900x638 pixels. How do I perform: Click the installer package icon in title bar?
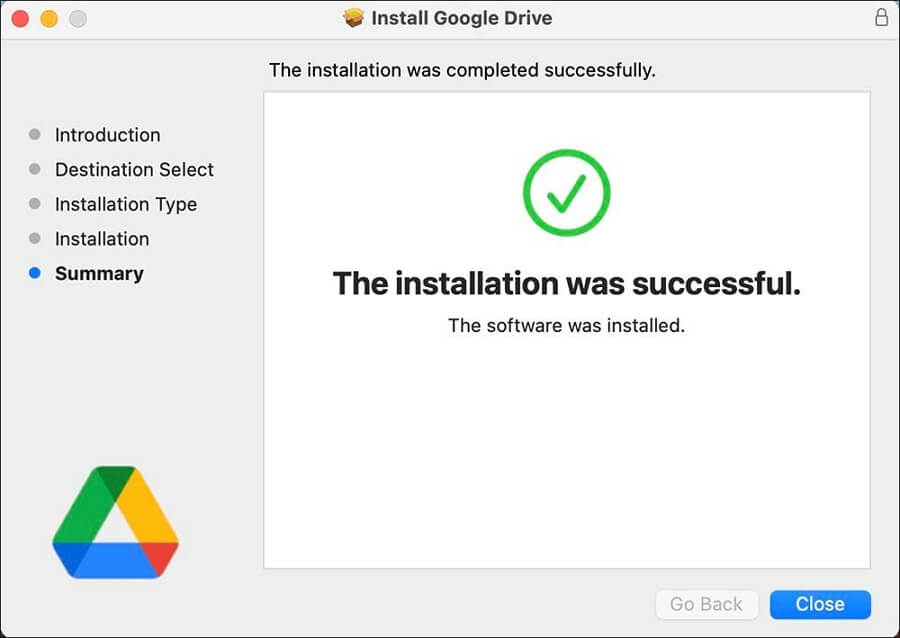pos(353,18)
